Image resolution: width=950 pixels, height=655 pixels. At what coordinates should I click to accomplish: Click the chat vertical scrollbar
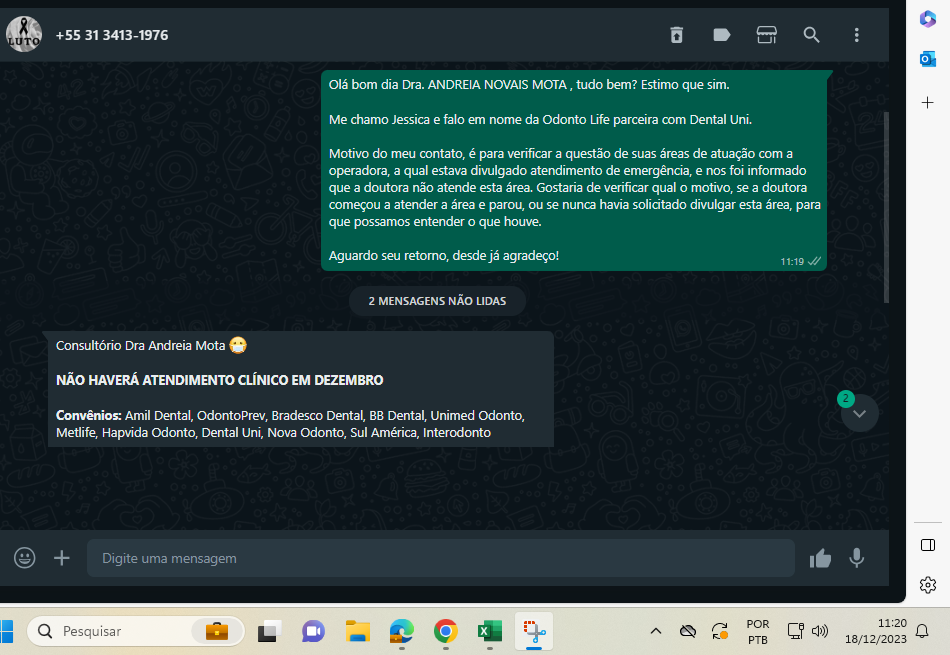(886, 207)
